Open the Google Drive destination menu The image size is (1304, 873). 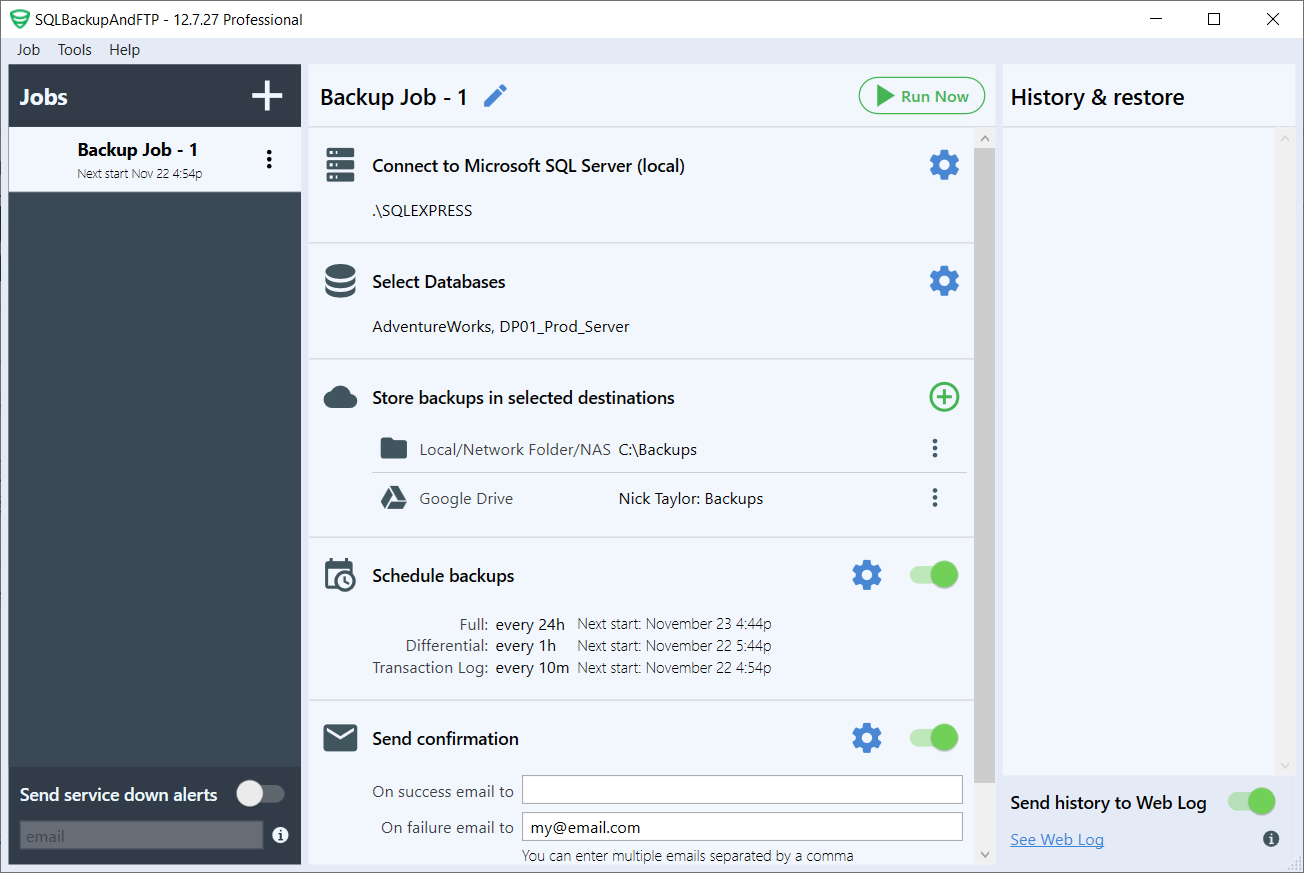pos(934,497)
